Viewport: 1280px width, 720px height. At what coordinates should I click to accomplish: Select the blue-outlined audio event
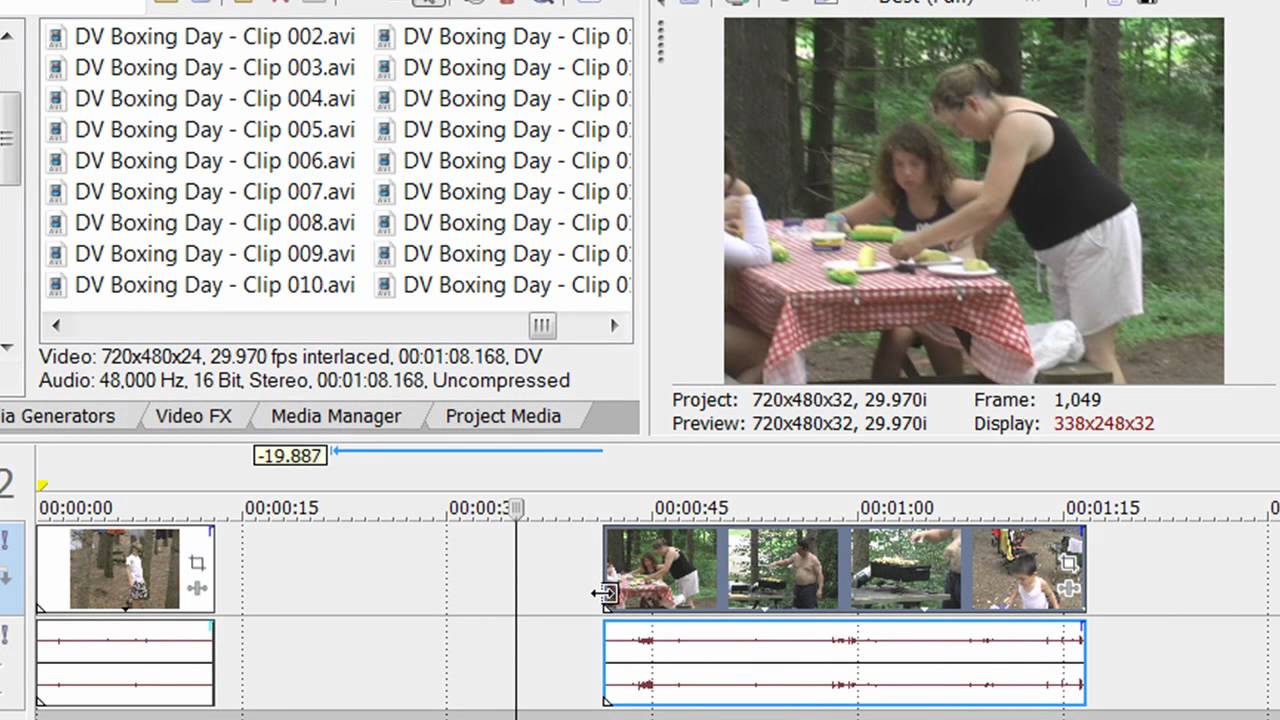point(845,663)
